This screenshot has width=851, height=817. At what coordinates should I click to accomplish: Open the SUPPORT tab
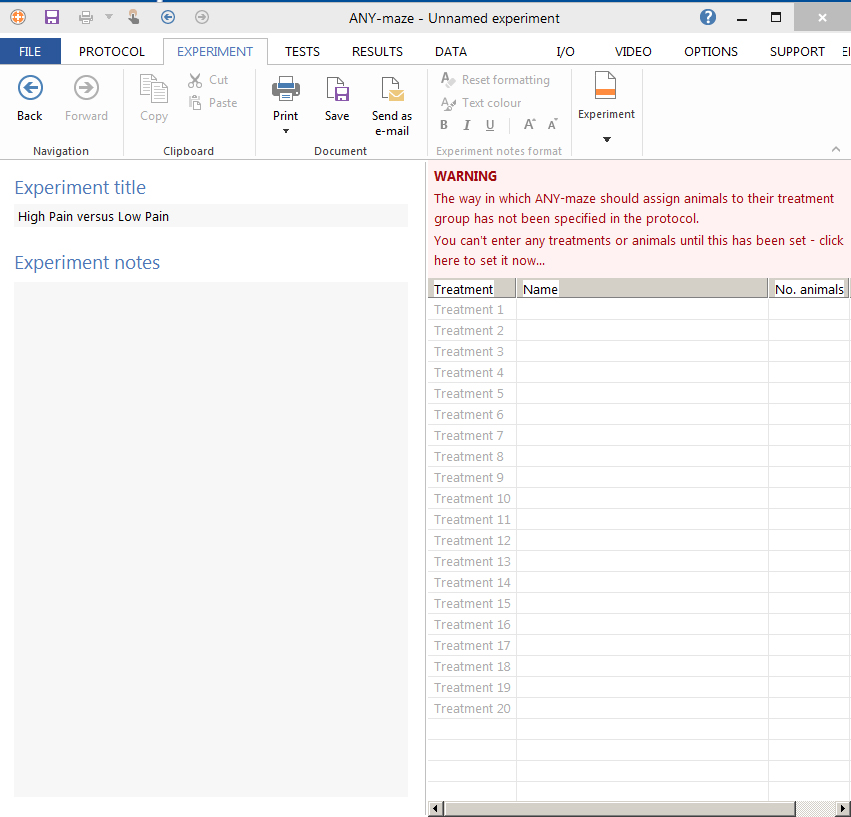point(797,52)
